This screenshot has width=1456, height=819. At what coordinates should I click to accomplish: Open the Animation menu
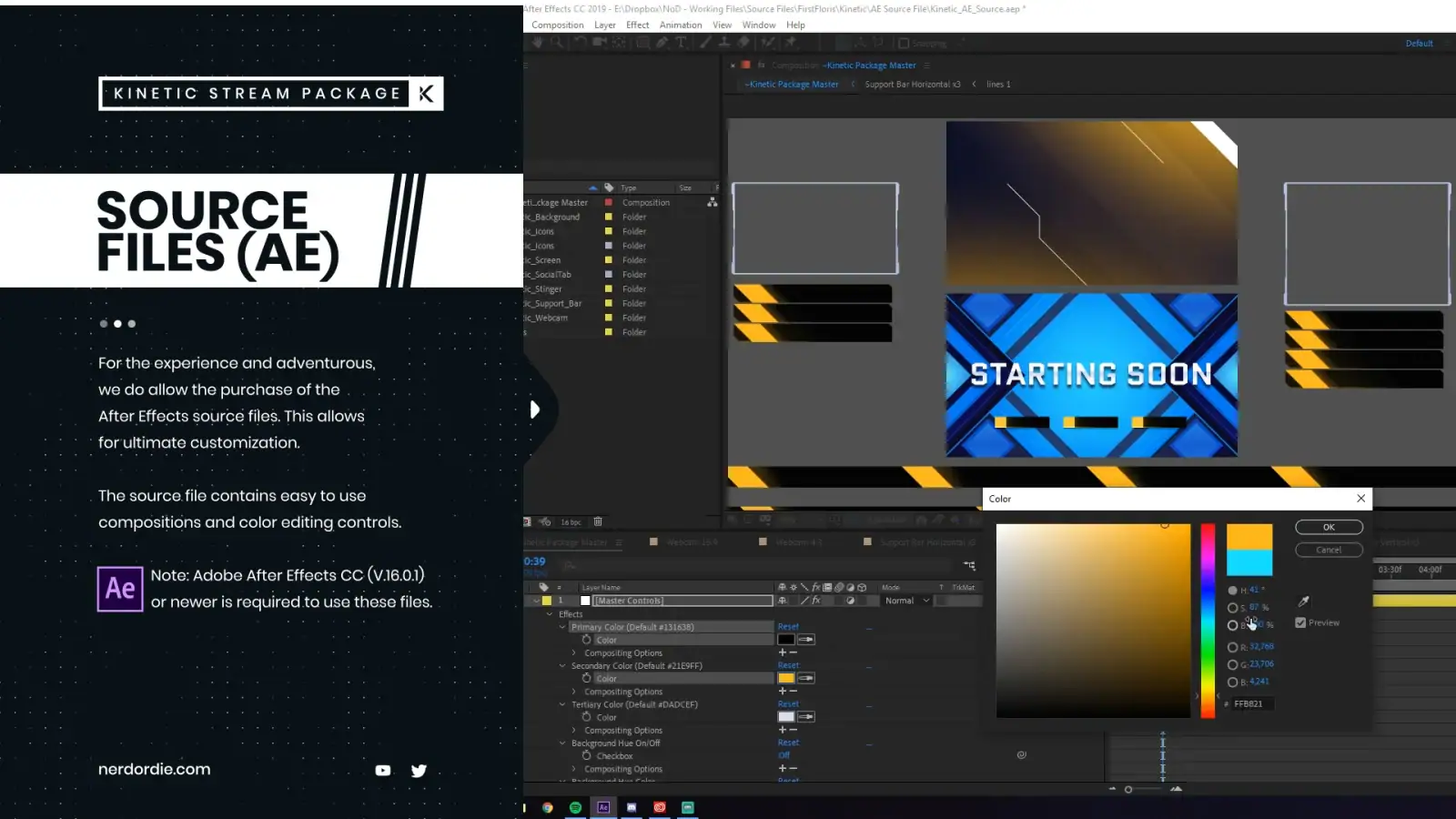pyautogui.click(x=680, y=25)
